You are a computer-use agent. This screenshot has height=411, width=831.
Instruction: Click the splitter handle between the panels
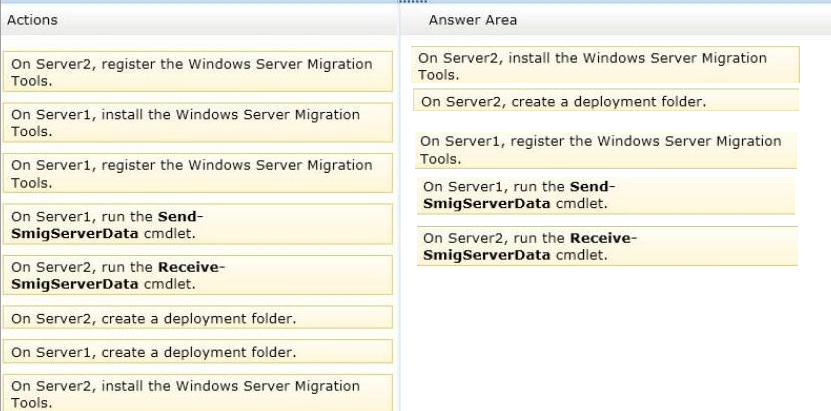tap(412, 2)
